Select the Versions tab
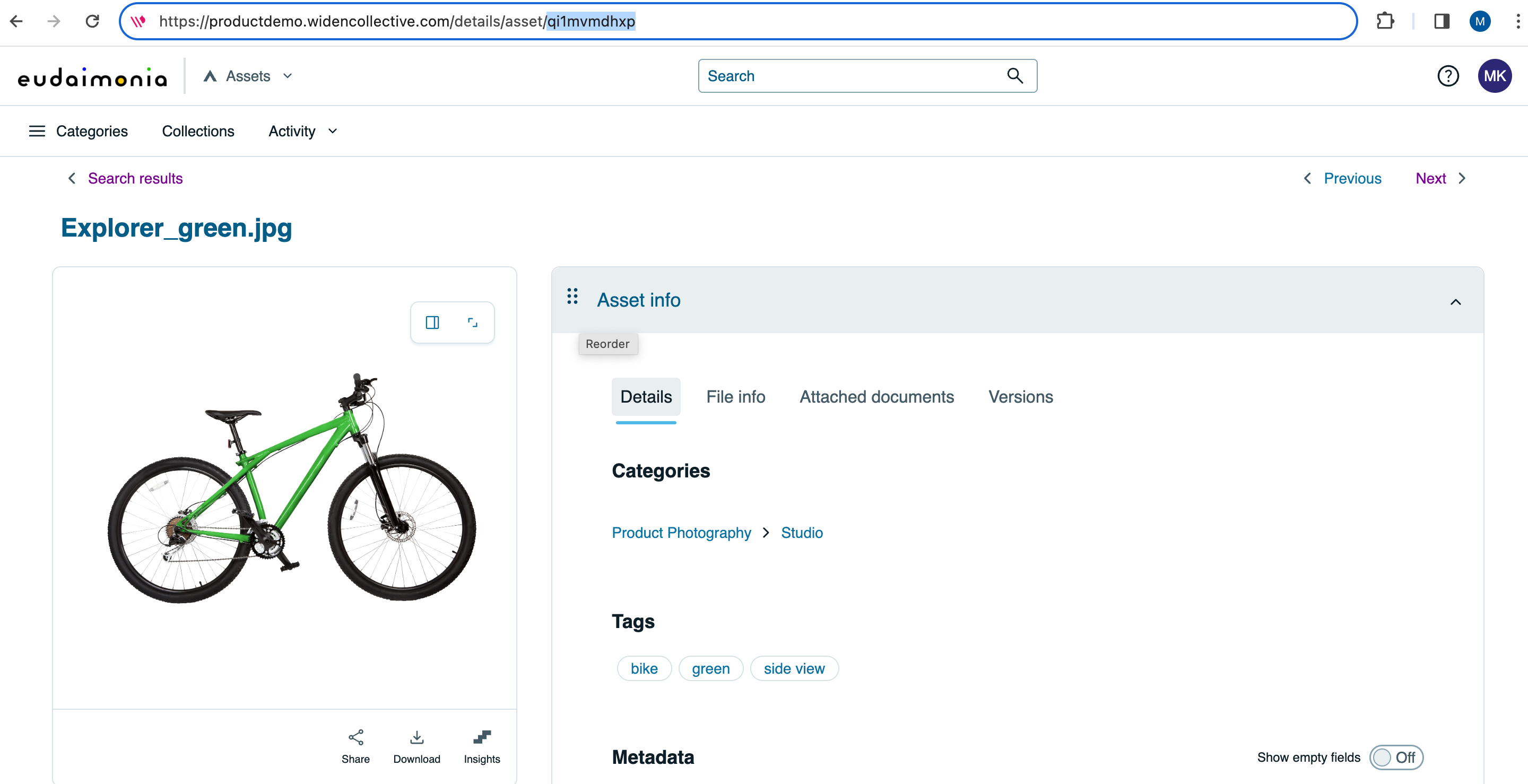 tap(1020, 397)
